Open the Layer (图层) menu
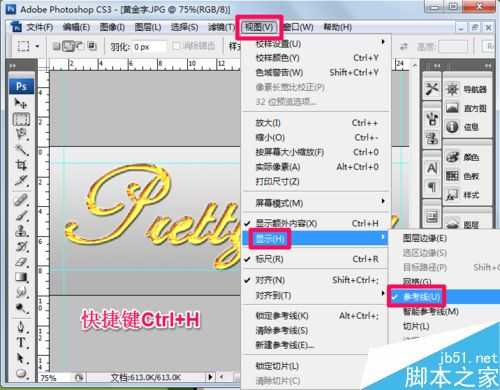500x390 pixels. pos(148,27)
